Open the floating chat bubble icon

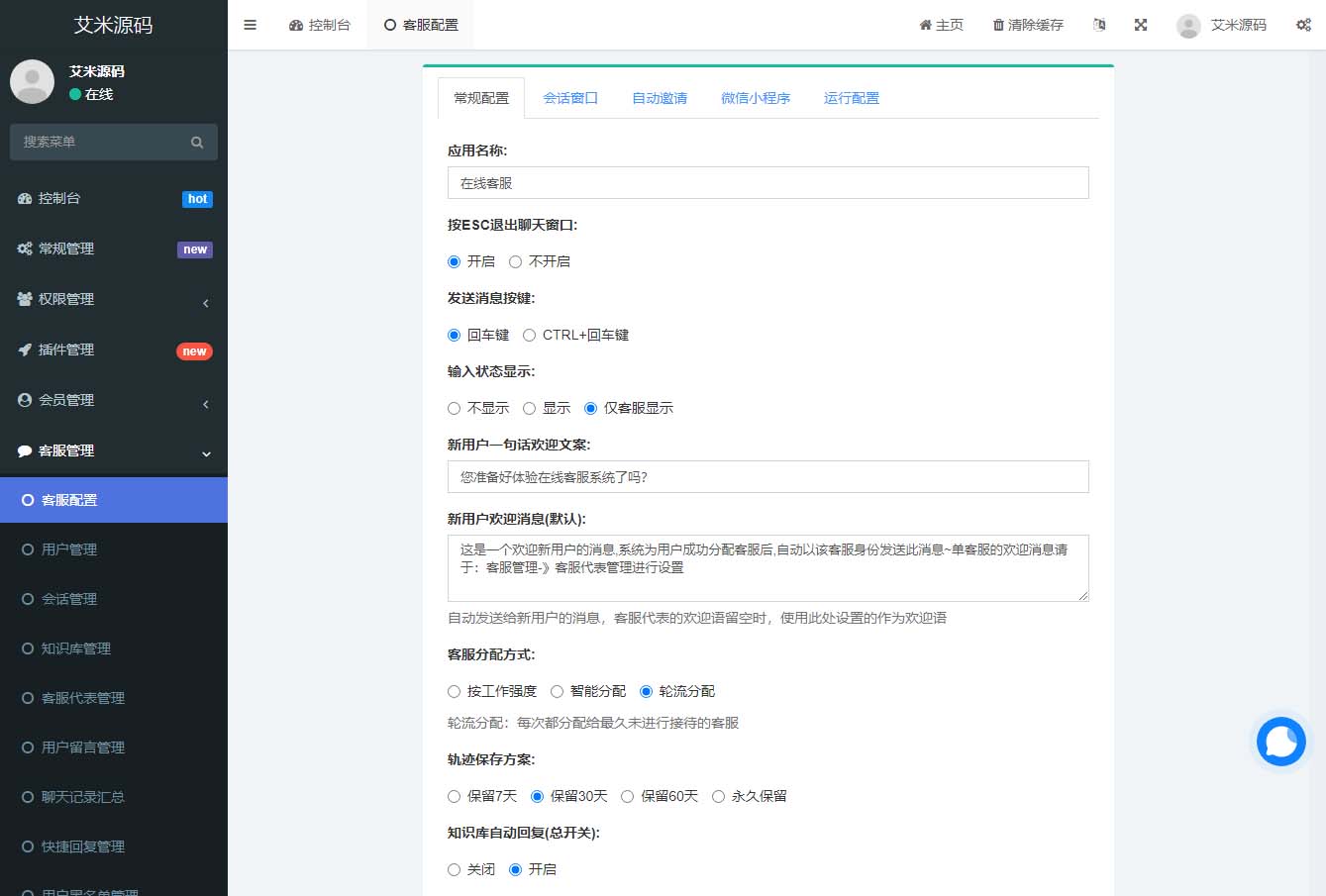tap(1280, 742)
